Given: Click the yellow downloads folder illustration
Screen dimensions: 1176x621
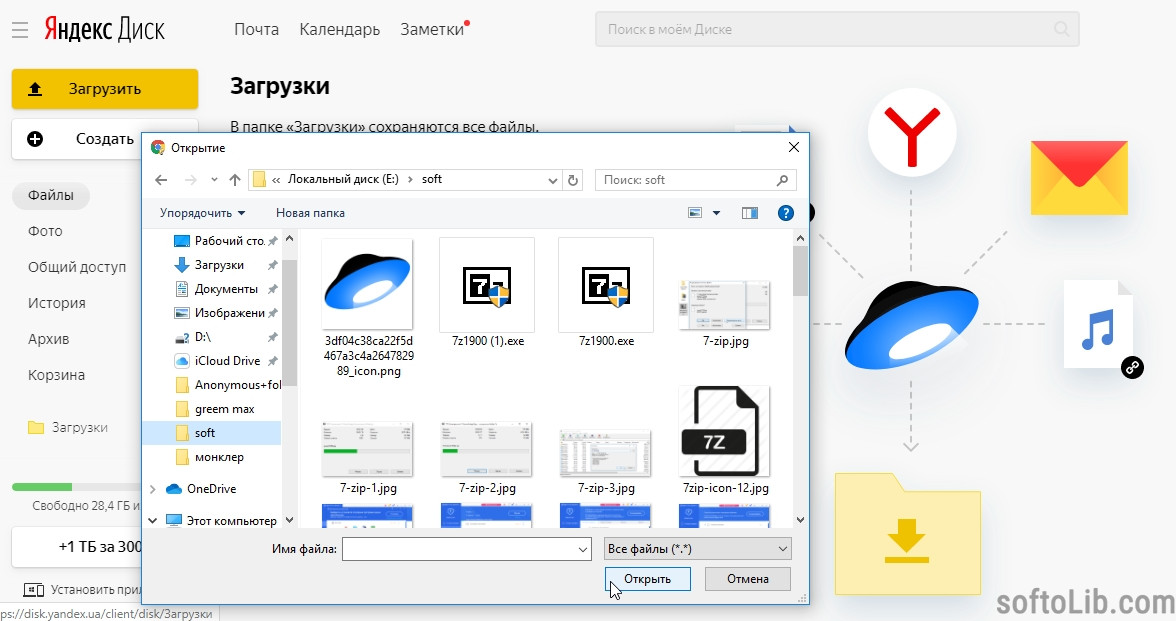Looking at the screenshot, I should 908,533.
